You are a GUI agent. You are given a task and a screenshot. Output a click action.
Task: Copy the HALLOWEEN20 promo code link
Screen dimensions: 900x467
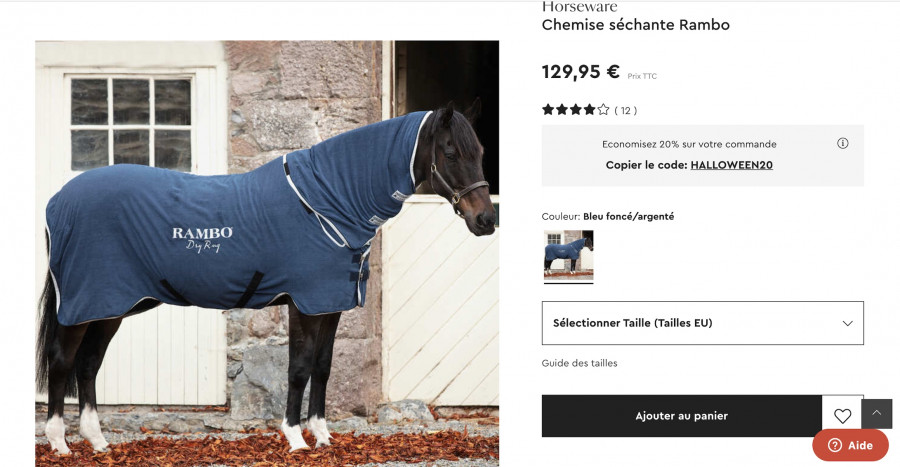click(x=731, y=165)
